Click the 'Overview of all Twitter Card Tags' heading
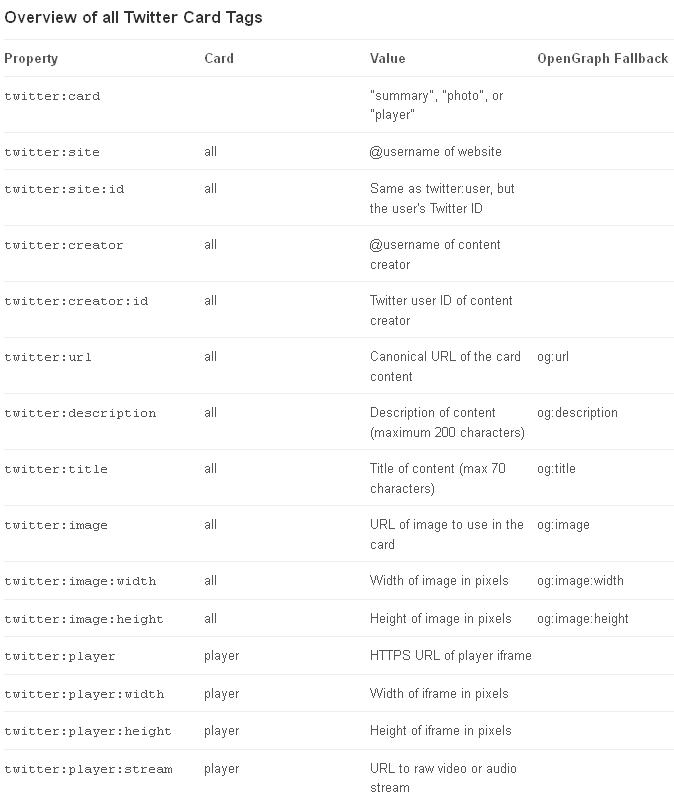This screenshot has height=799, width=674. pos(133,17)
